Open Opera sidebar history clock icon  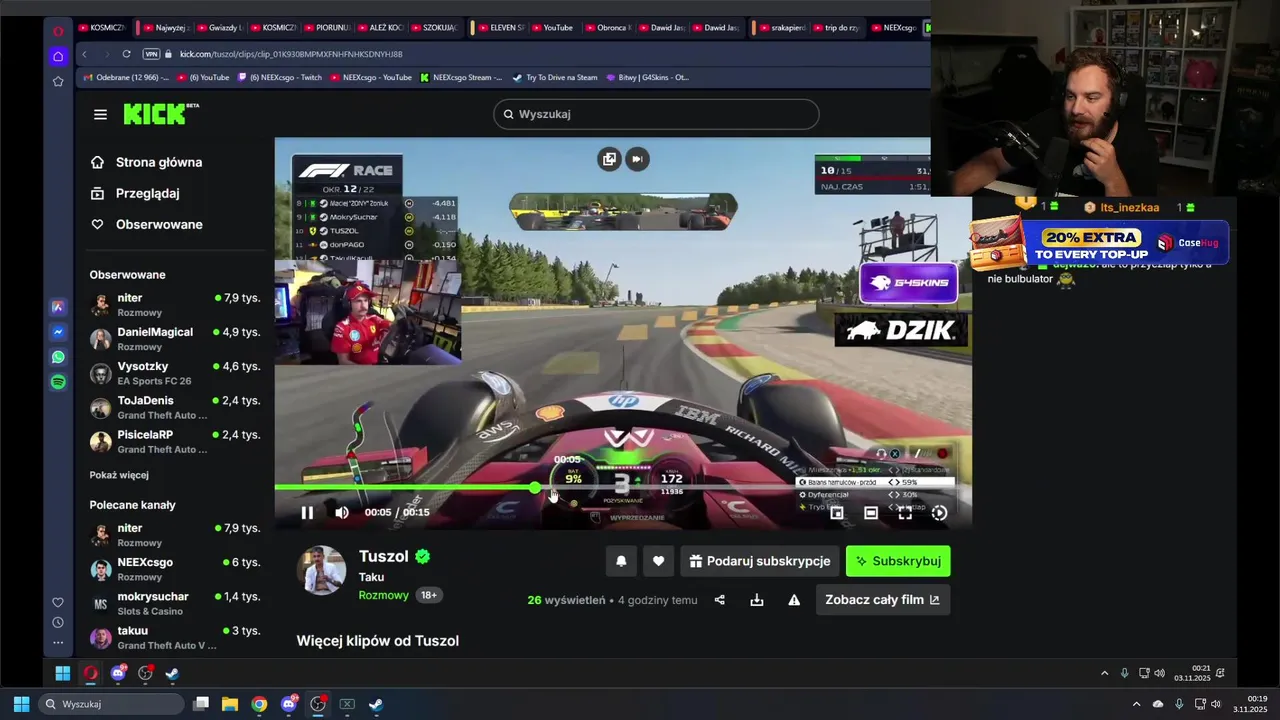click(x=58, y=622)
